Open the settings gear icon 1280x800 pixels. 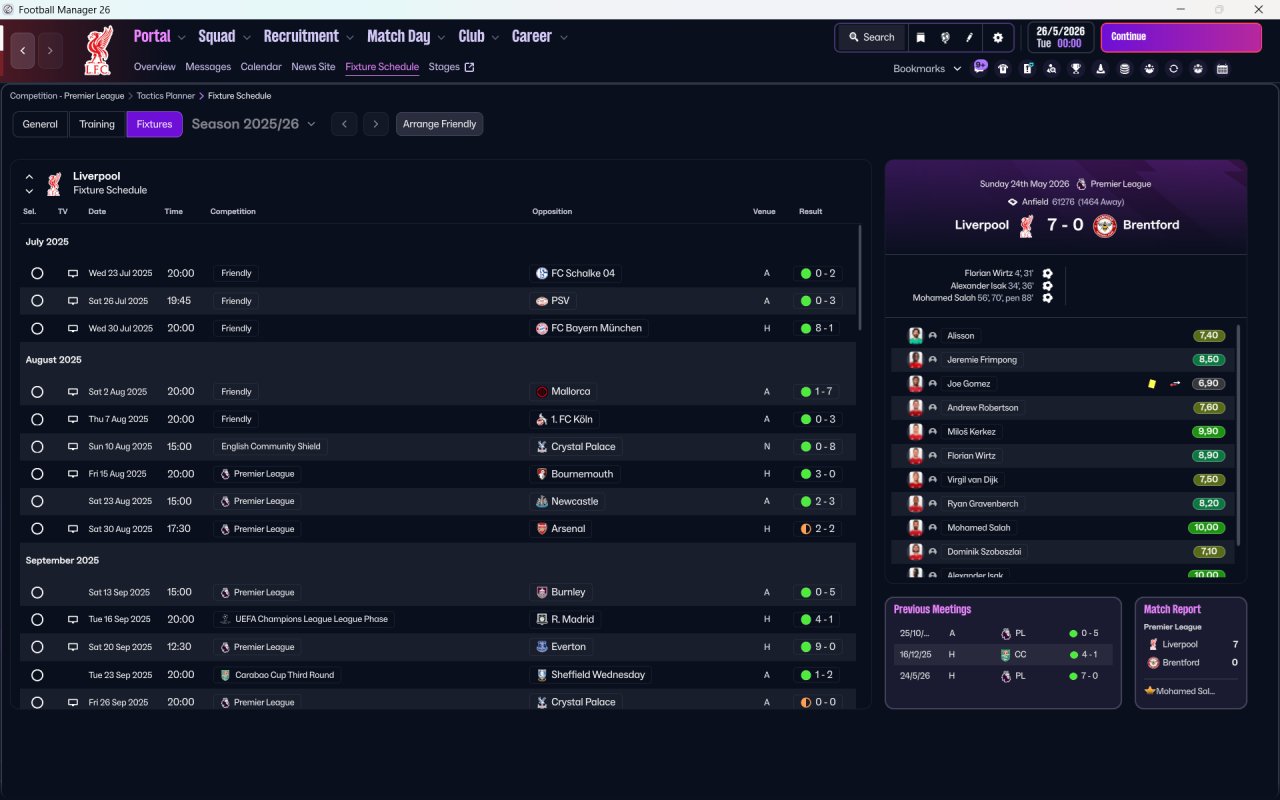click(x=997, y=38)
